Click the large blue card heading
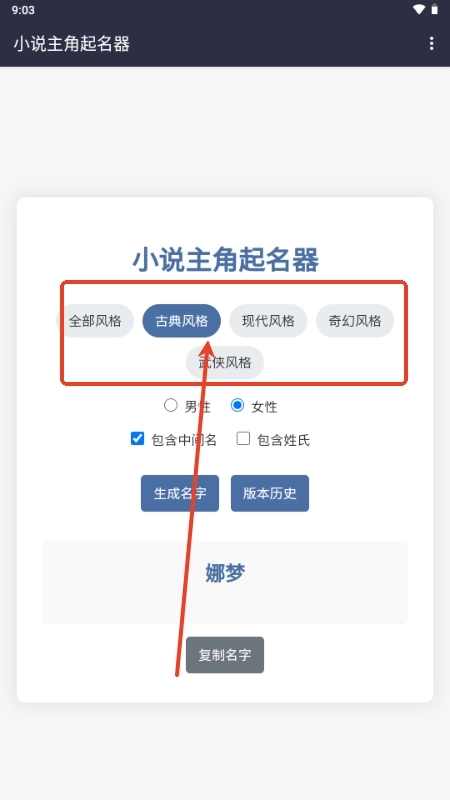Image resolution: width=450 pixels, height=800 pixels. (226, 260)
